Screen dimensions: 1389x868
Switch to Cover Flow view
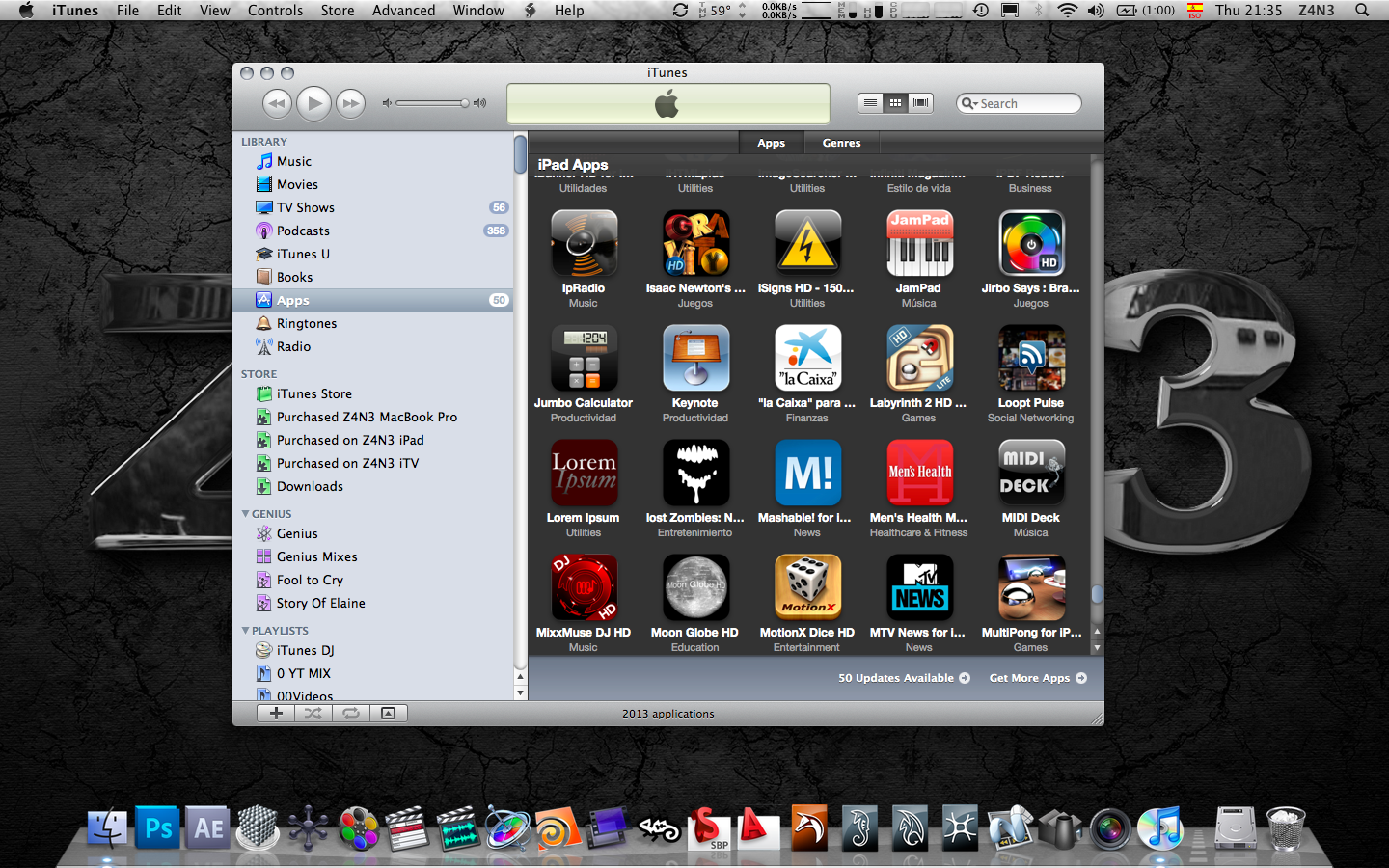pos(920,102)
